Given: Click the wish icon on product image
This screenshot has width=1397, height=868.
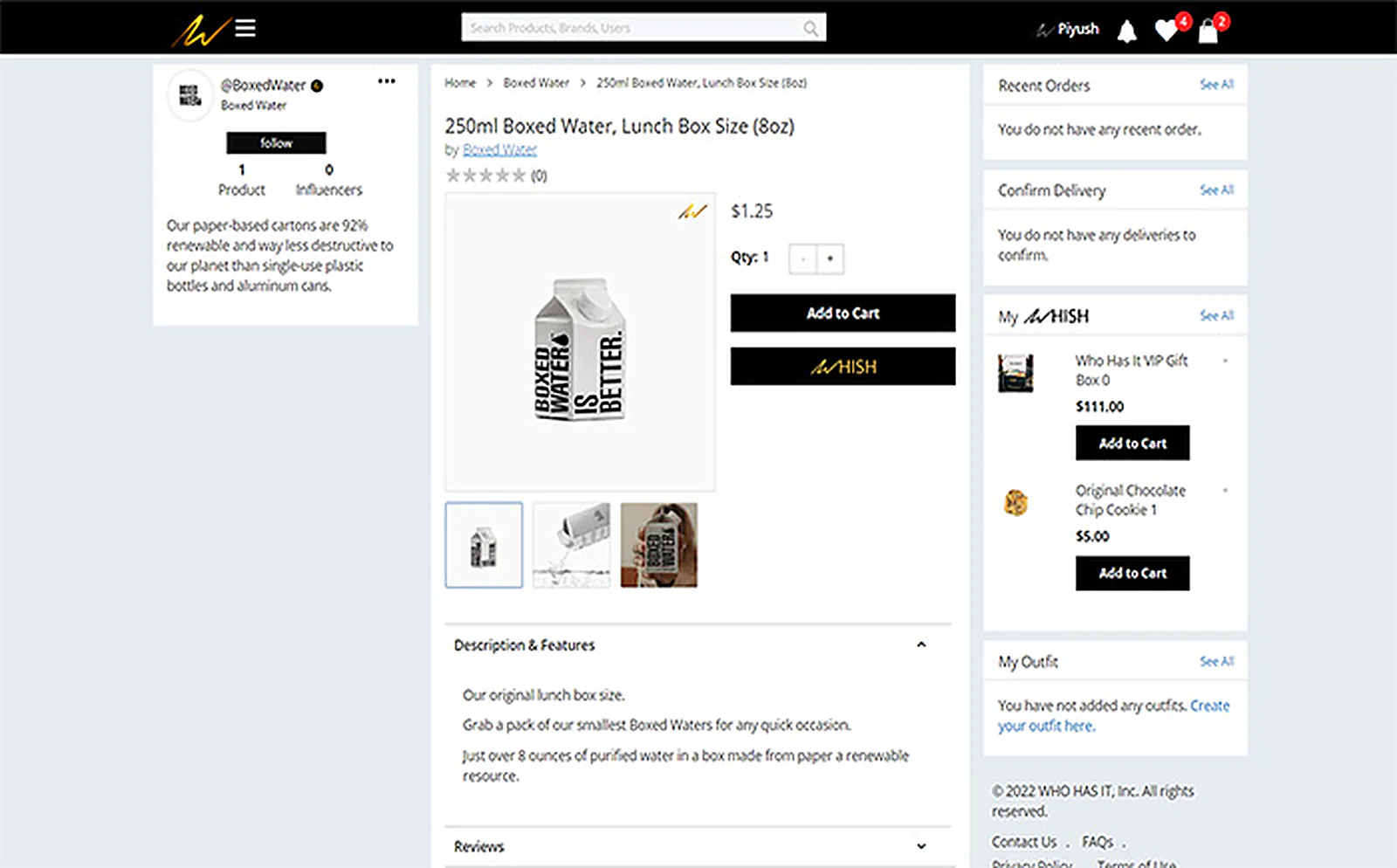Looking at the screenshot, I should (x=692, y=211).
